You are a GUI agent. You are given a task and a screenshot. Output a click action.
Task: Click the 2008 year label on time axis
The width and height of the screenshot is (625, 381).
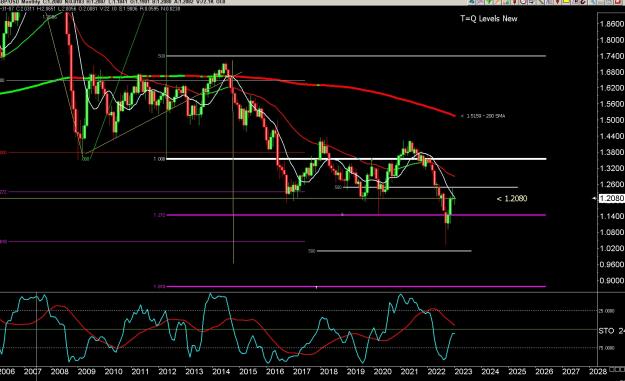click(x=59, y=371)
